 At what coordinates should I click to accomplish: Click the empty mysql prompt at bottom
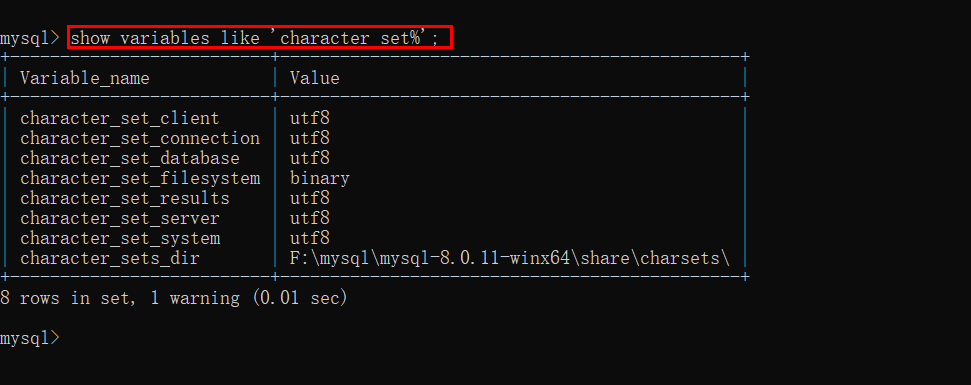[x=30, y=338]
